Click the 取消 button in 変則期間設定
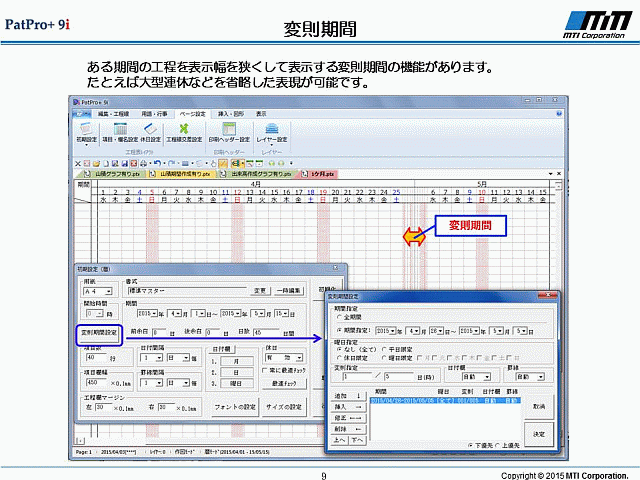640x480 pixels. pyautogui.click(x=539, y=406)
